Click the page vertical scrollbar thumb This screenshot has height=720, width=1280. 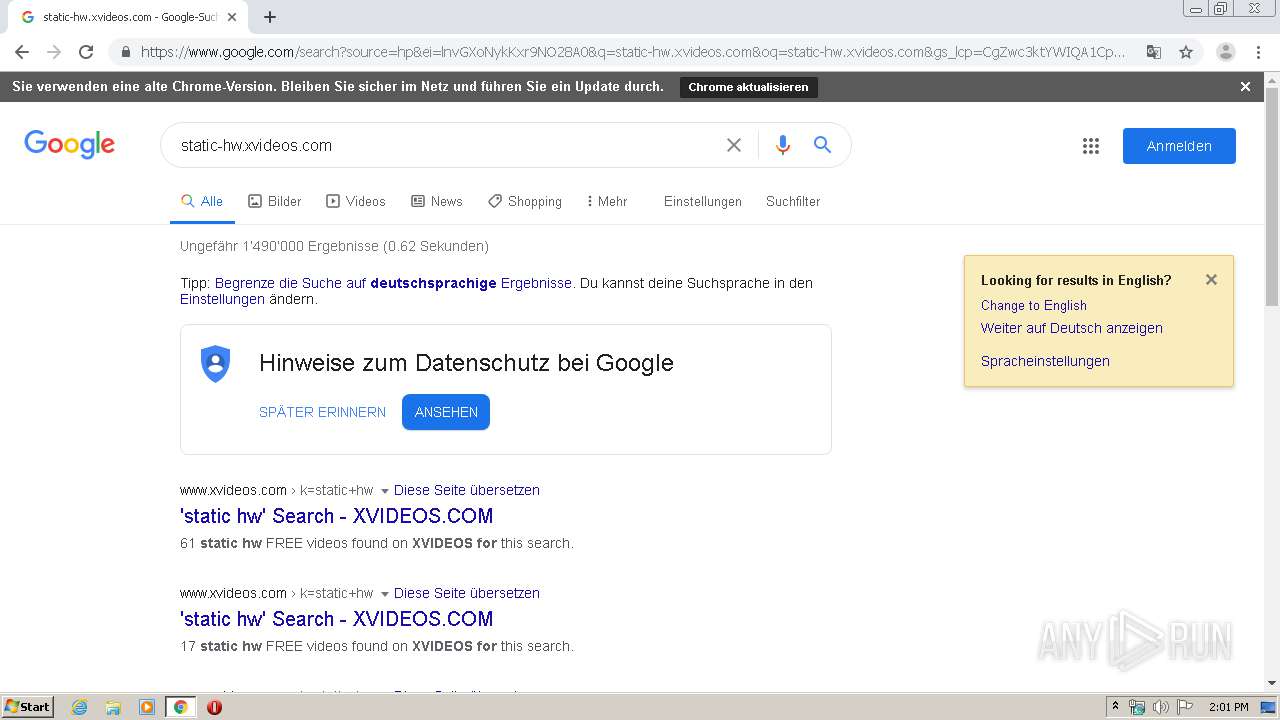click(x=1272, y=196)
